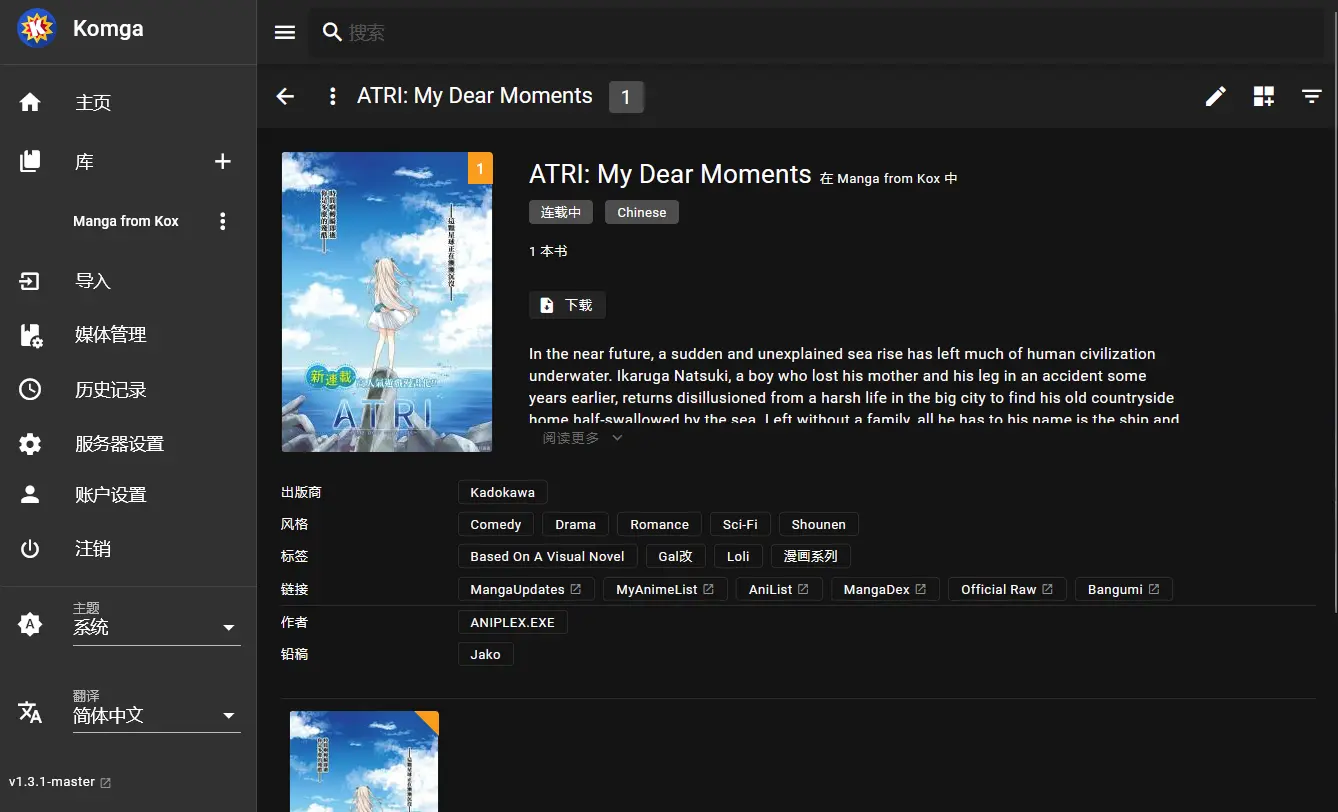1338x812 pixels.
Task: Click the 下载 download button
Action: [567, 305]
